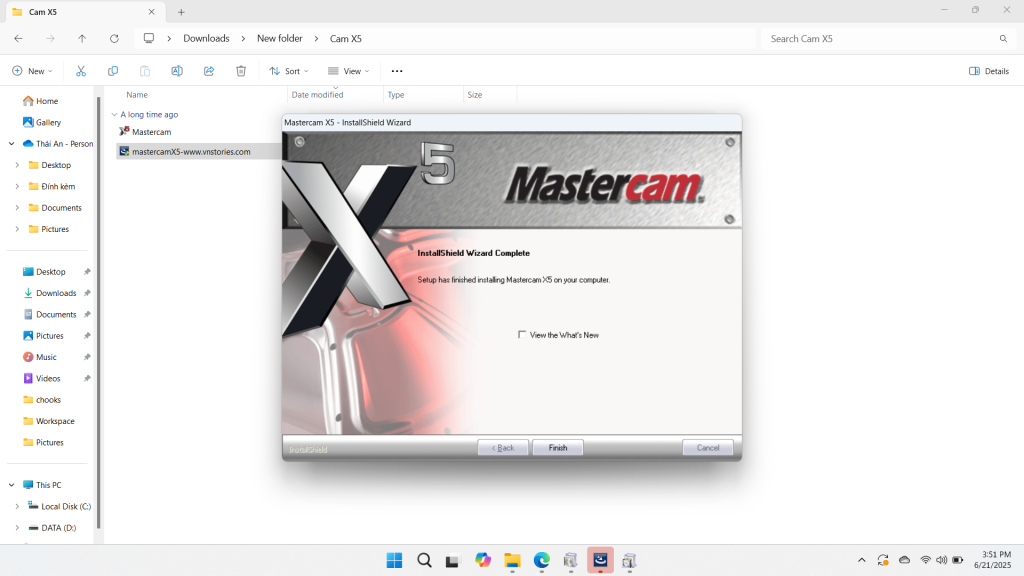The image size is (1024, 576).
Task: Show hidden system tray icons
Action: [x=861, y=560]
